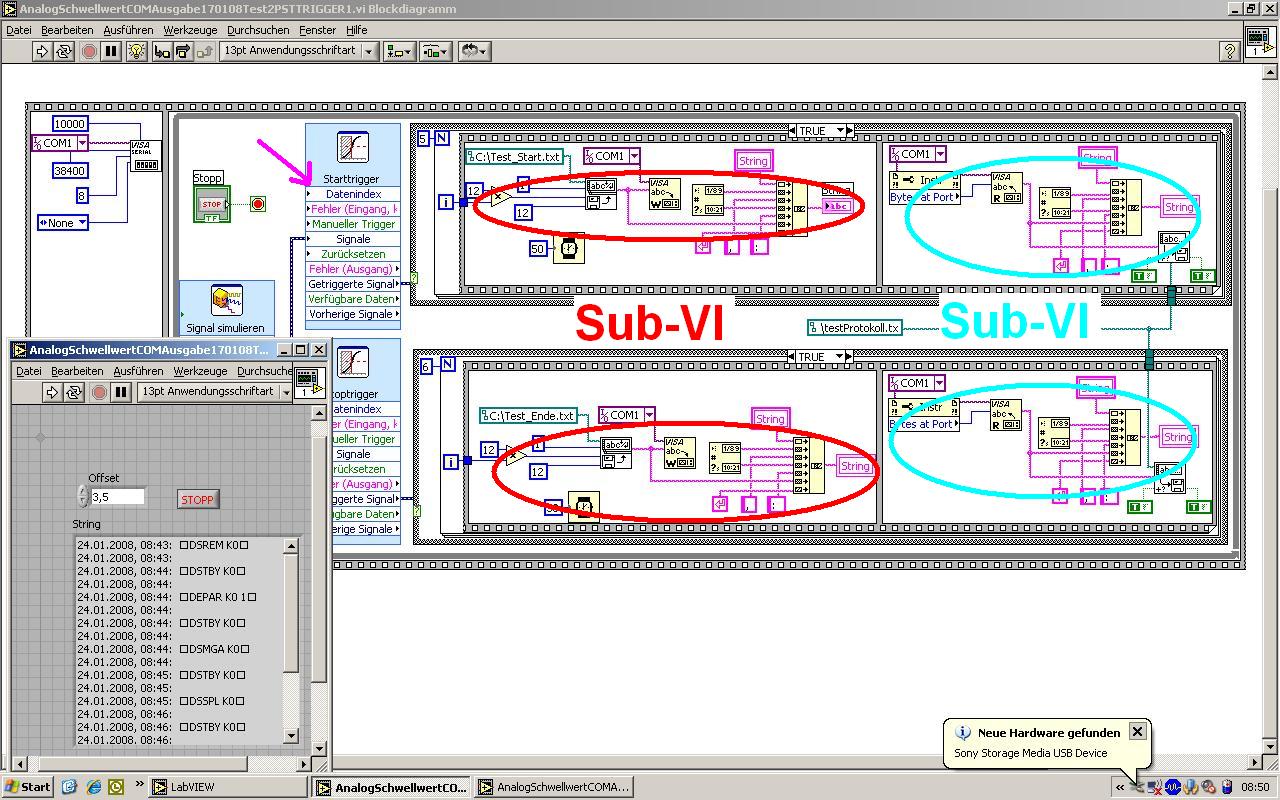The width and height of the screenshot is (1280, 800).
Task: Click the String indicator scroll up arrow
Action: 291,546
